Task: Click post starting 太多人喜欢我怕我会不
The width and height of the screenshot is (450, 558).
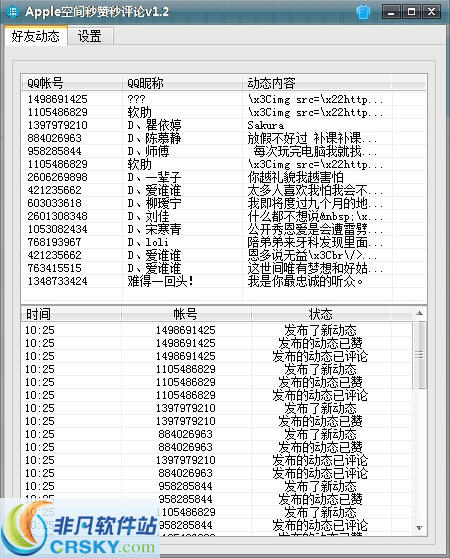Action: tap(315, 190)
